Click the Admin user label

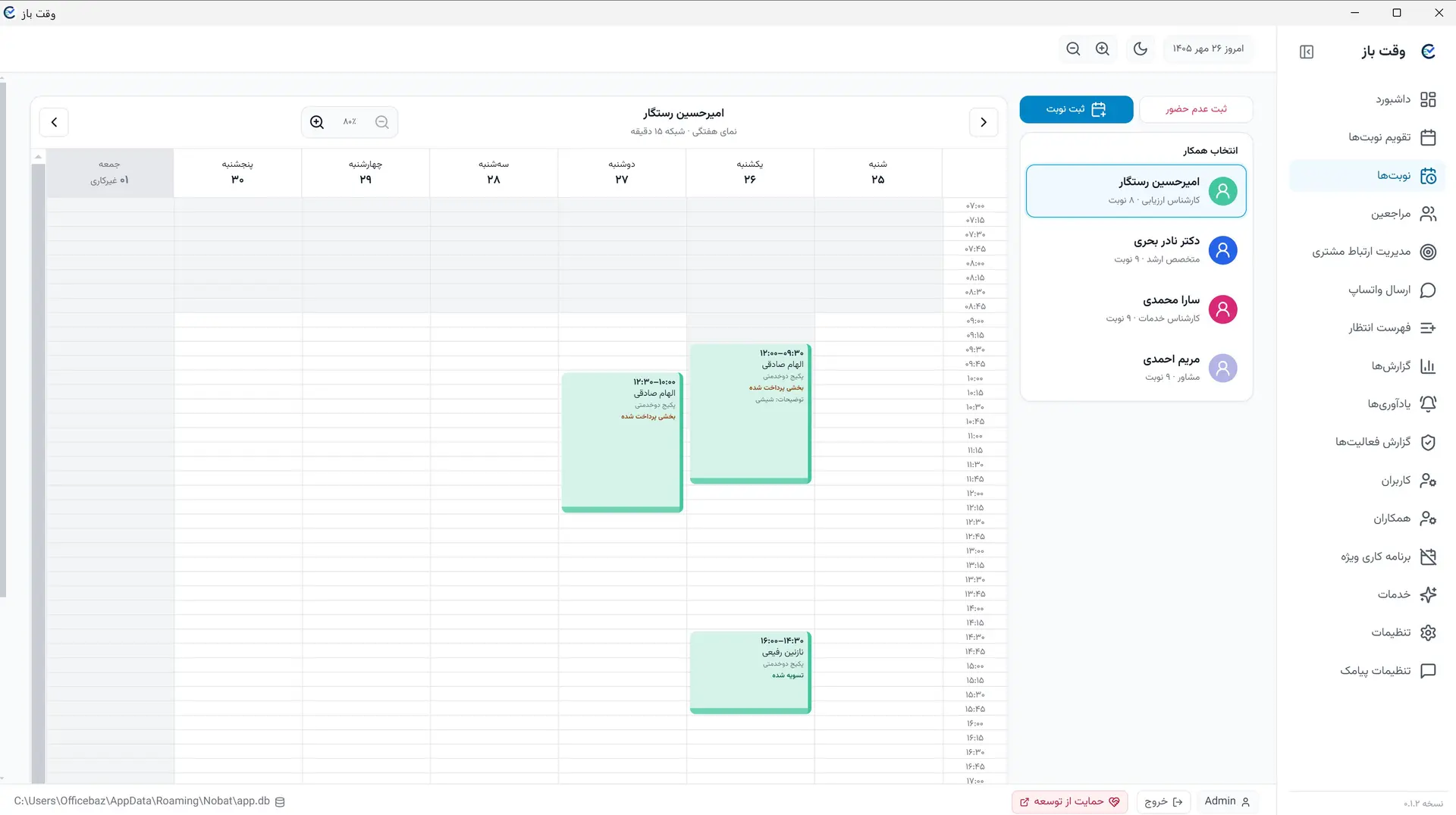(x=1227, y=801)
